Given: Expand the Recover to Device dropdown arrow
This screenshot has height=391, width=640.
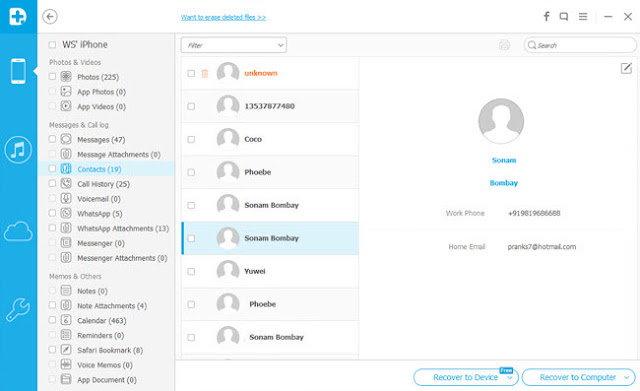Looking at the screenshot, I should pos(510,378).
